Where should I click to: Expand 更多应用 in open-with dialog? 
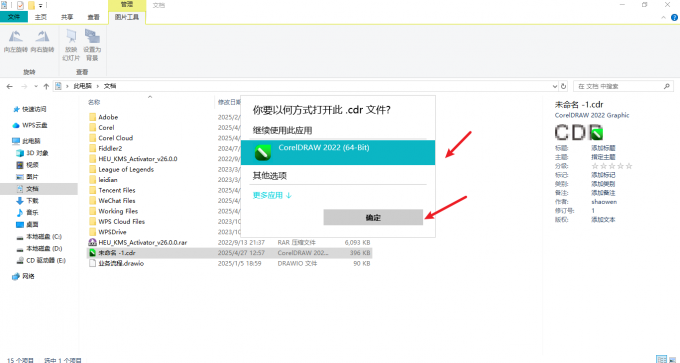(x=272, y=196)
